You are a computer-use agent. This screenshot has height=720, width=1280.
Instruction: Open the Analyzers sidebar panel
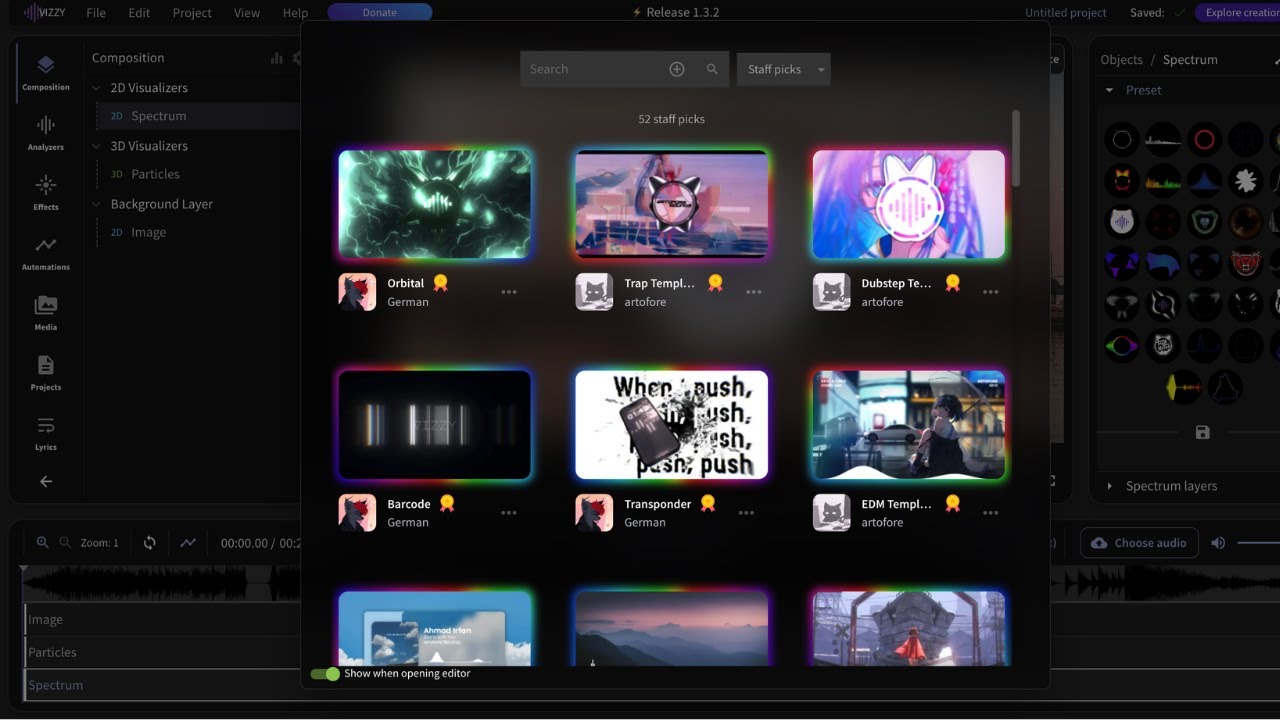click(x=45, y=134)
